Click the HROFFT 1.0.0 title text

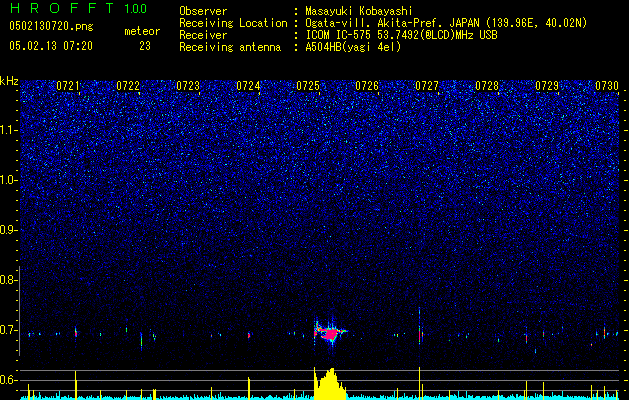point(78,8)
